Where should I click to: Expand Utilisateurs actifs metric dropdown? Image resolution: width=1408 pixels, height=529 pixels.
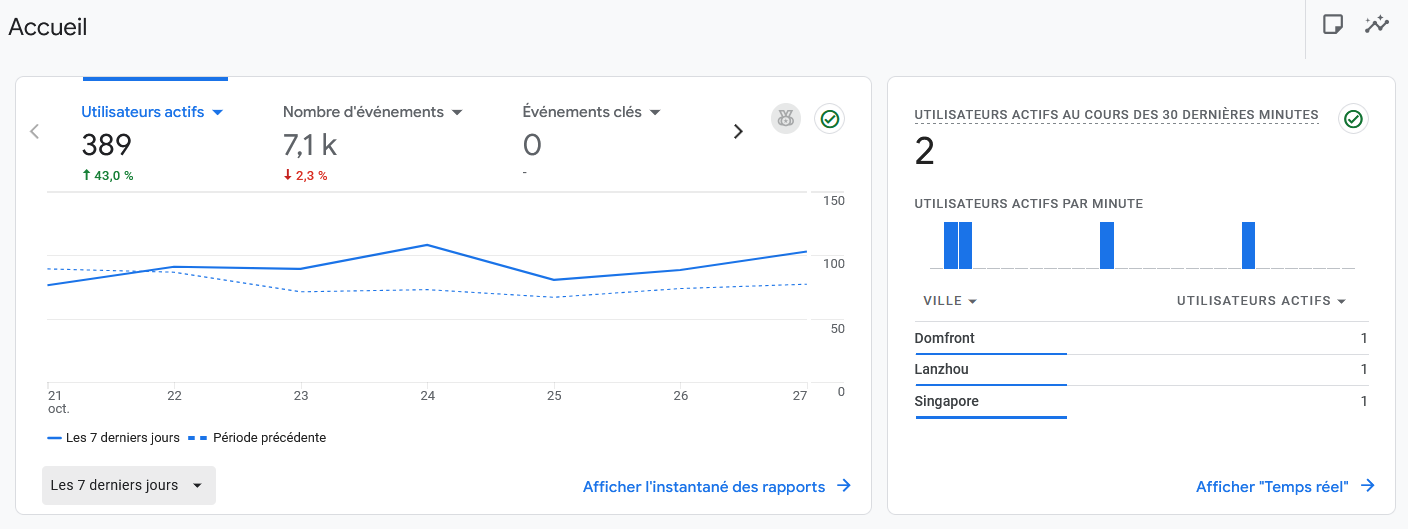pos(217,112)
